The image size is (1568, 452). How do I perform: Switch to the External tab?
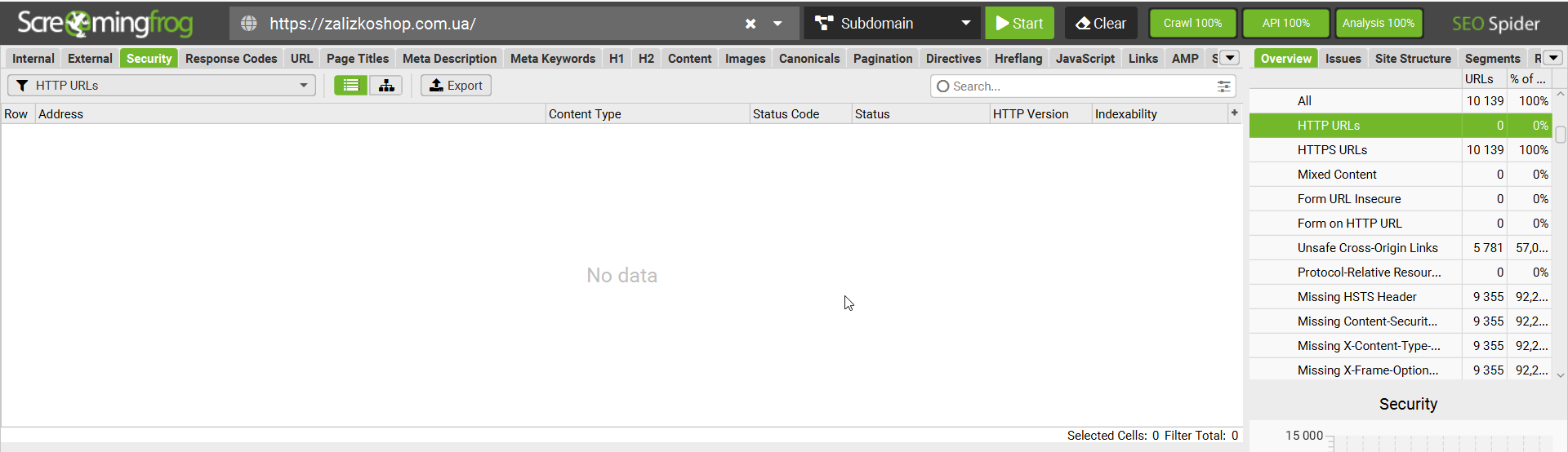(90, 58)
